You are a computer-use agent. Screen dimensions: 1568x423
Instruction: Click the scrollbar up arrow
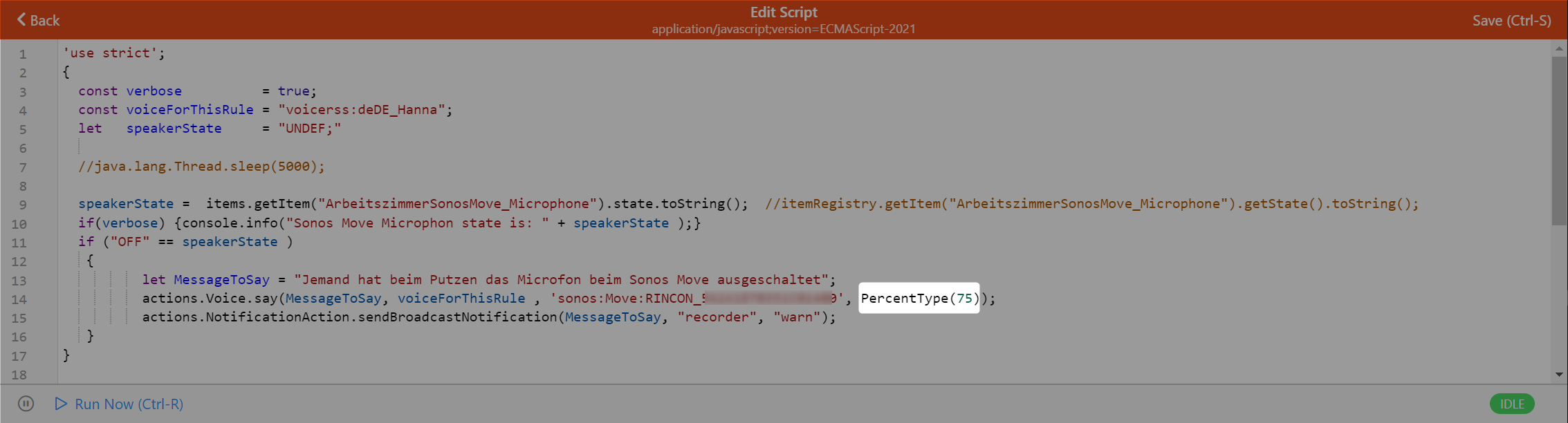coord(1559,48)
